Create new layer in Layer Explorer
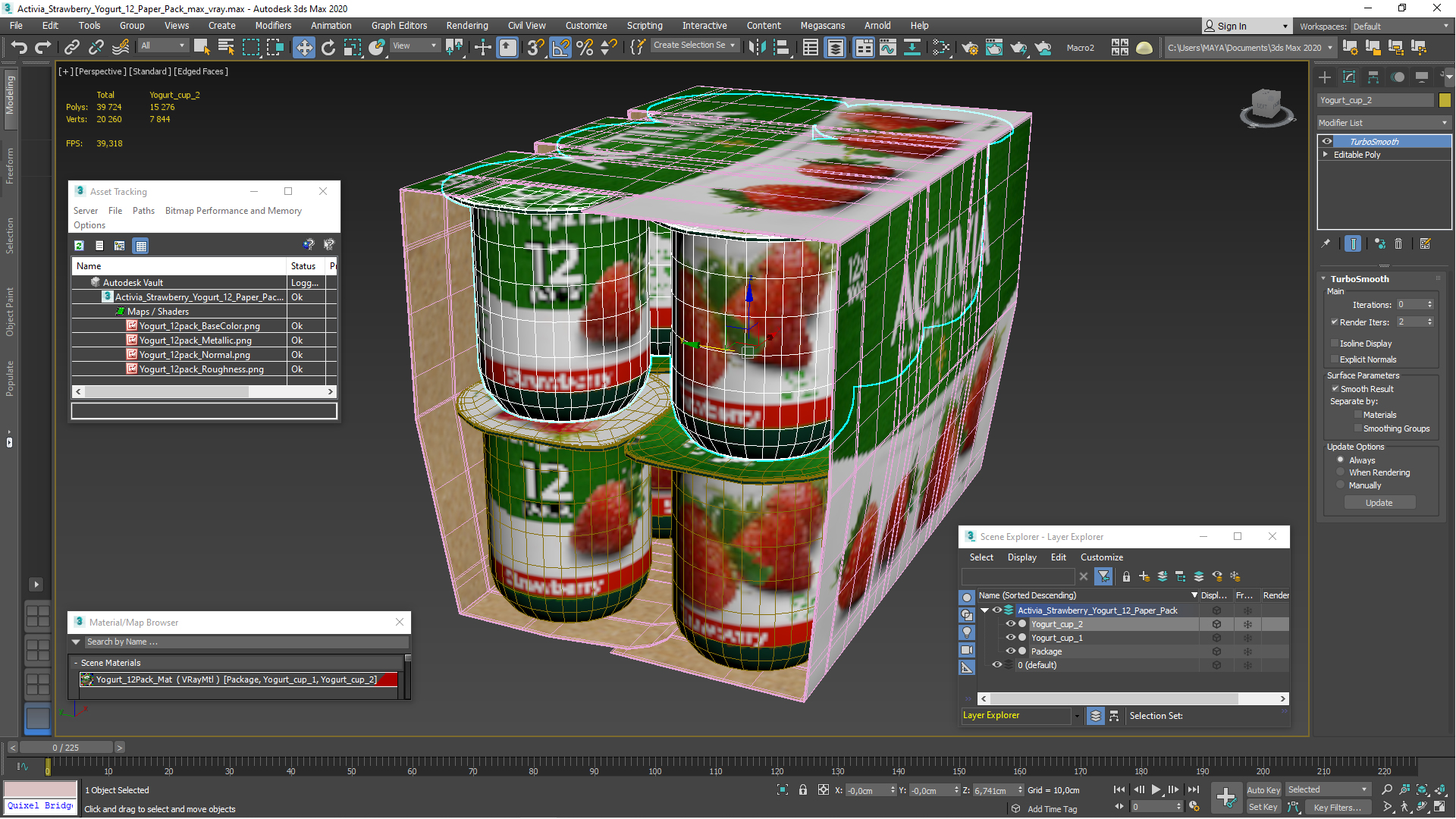1456x819 pixels. coord(1144,576)
